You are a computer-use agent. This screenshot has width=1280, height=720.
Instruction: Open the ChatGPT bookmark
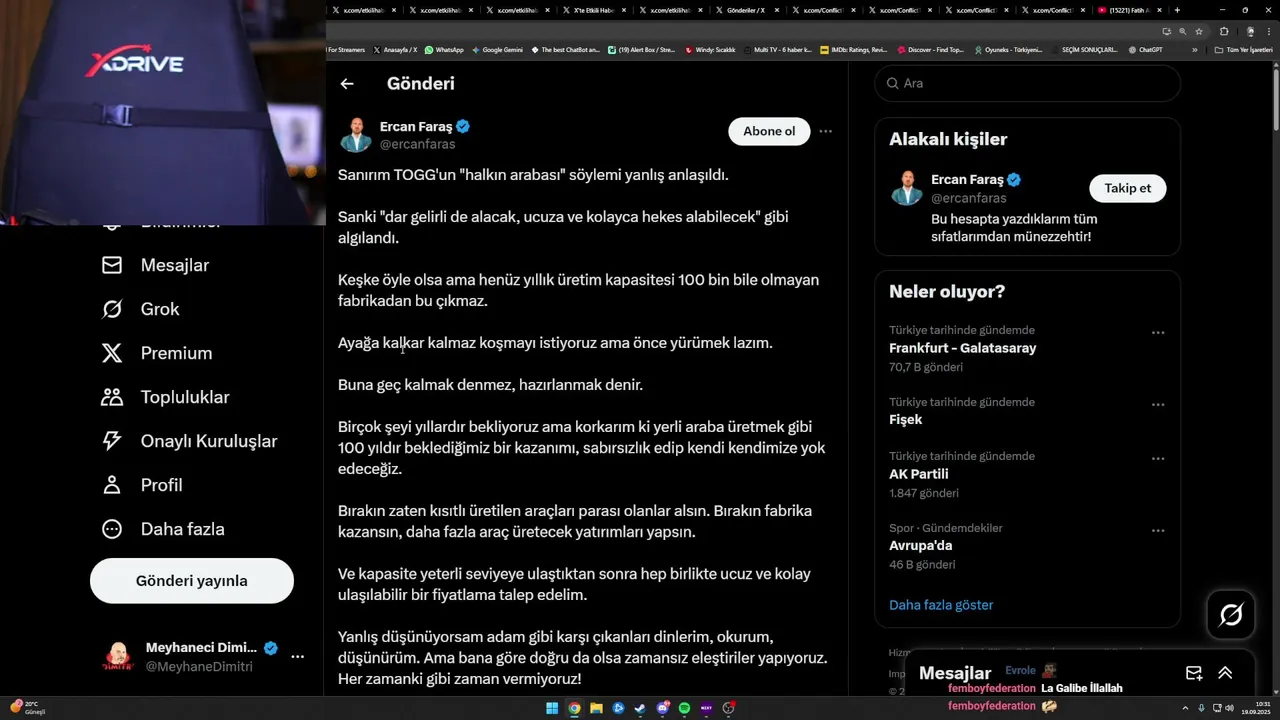[1145, 49]
